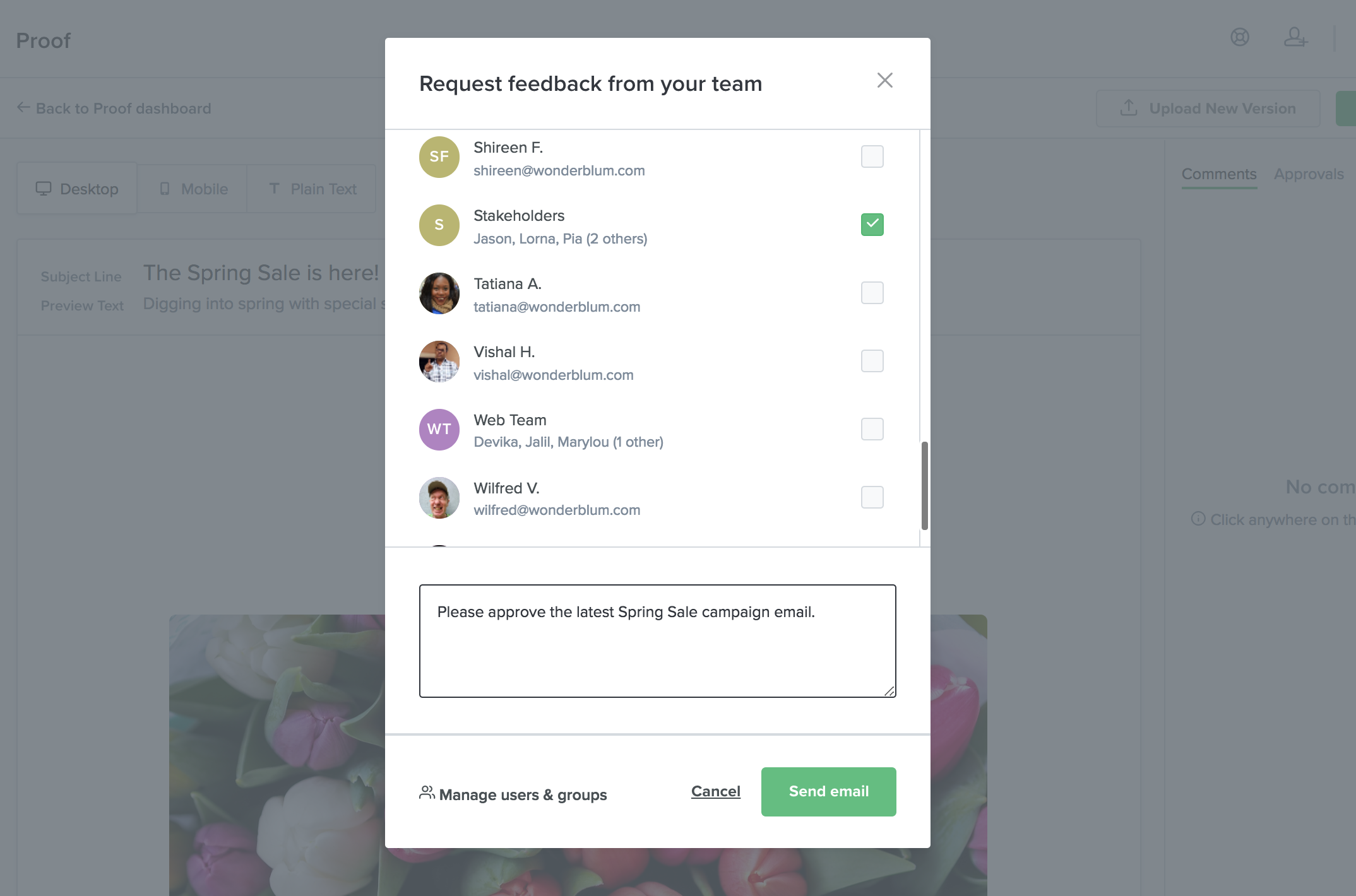
Task: Check the Shireen F. checkbox
Action: (x=872, y=156)
